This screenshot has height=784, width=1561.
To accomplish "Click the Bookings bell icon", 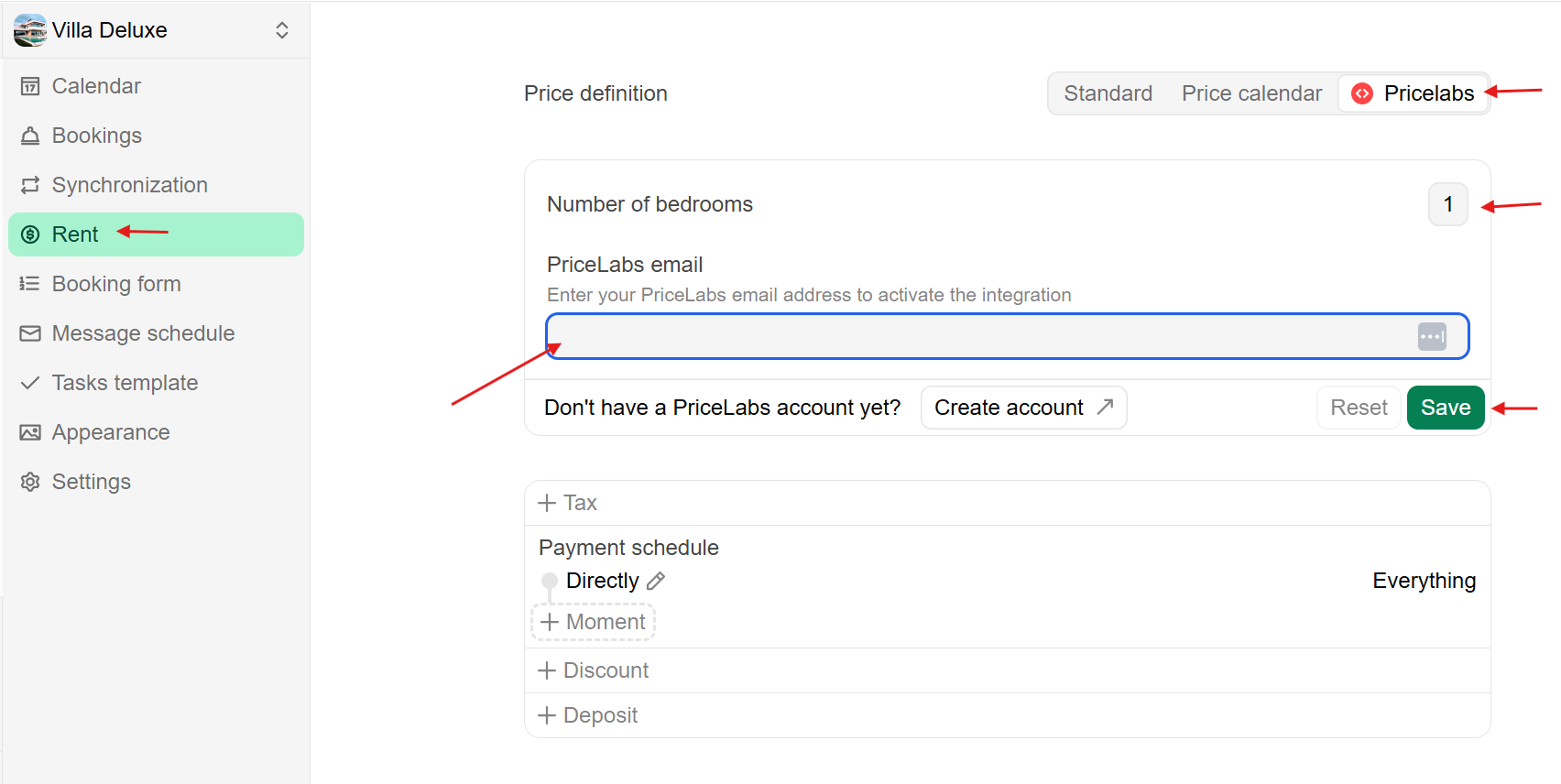I will [30, 136].
